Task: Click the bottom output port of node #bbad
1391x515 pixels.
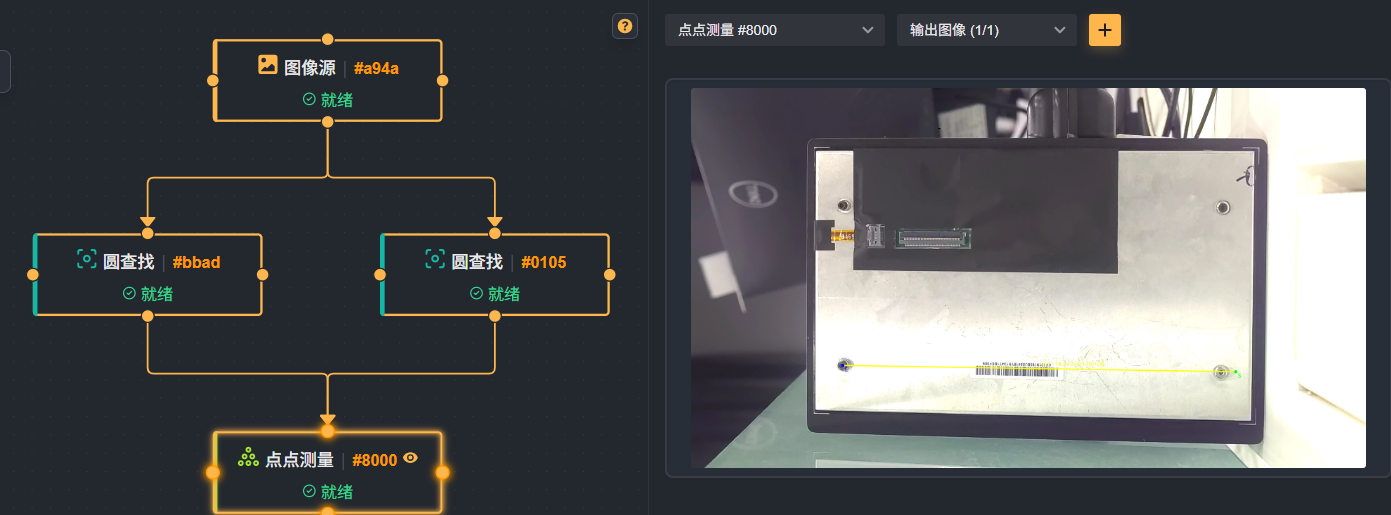Action: (x=148, y=315)
